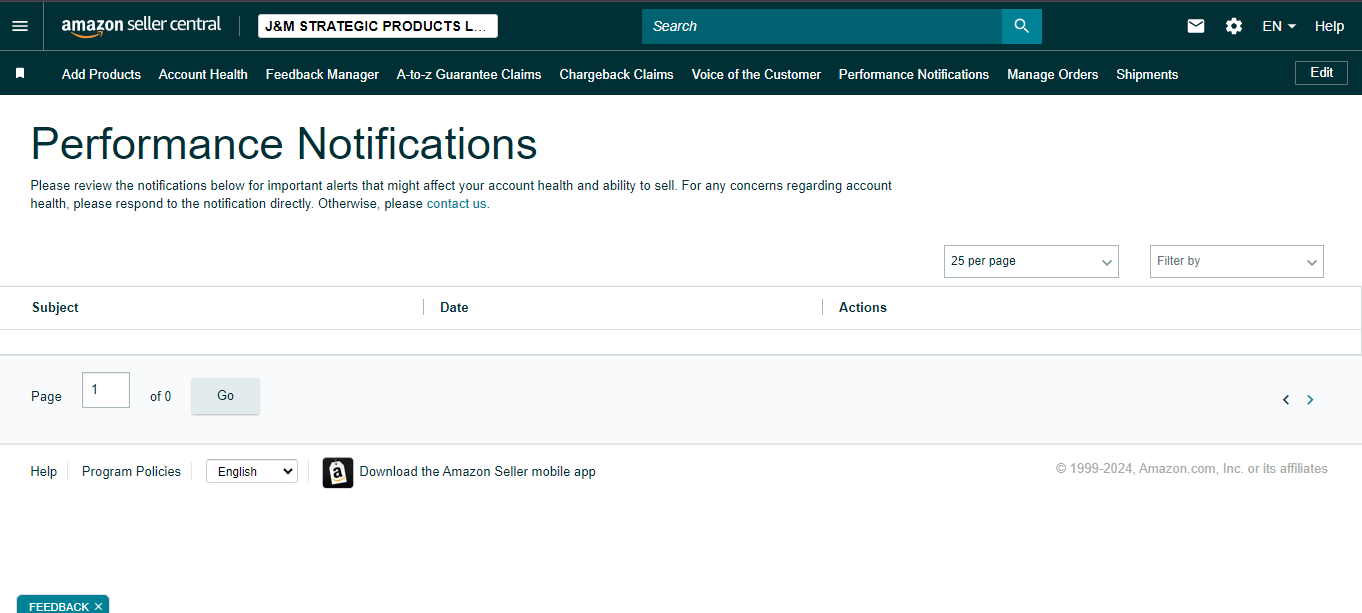1362x613 pixels.
Task: Open Shipments menu item
Action: pyautogui.click(x=1147, y=74)
